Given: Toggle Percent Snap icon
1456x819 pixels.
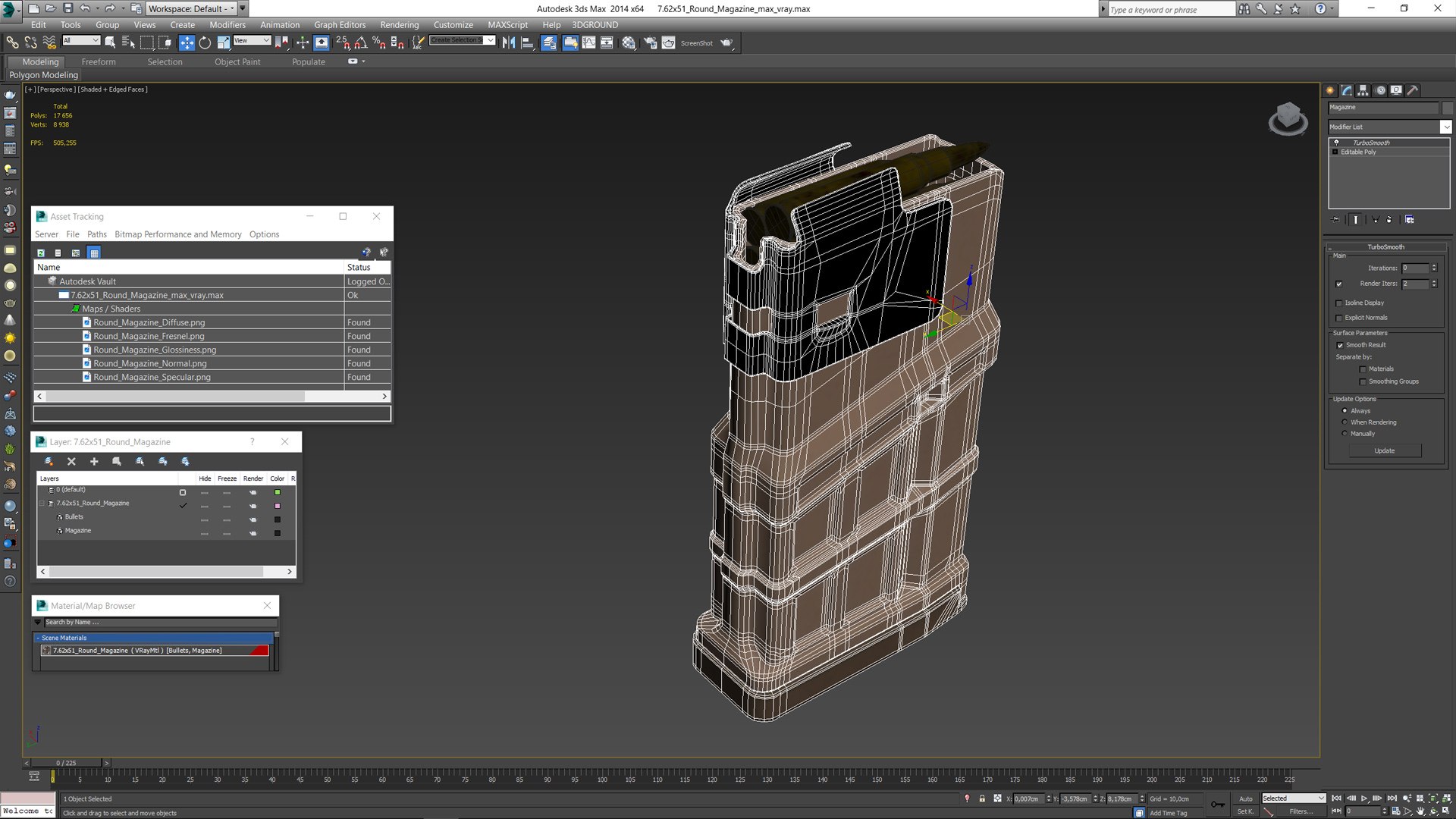Looking at the screenshot, I should (x=378, y=43).
